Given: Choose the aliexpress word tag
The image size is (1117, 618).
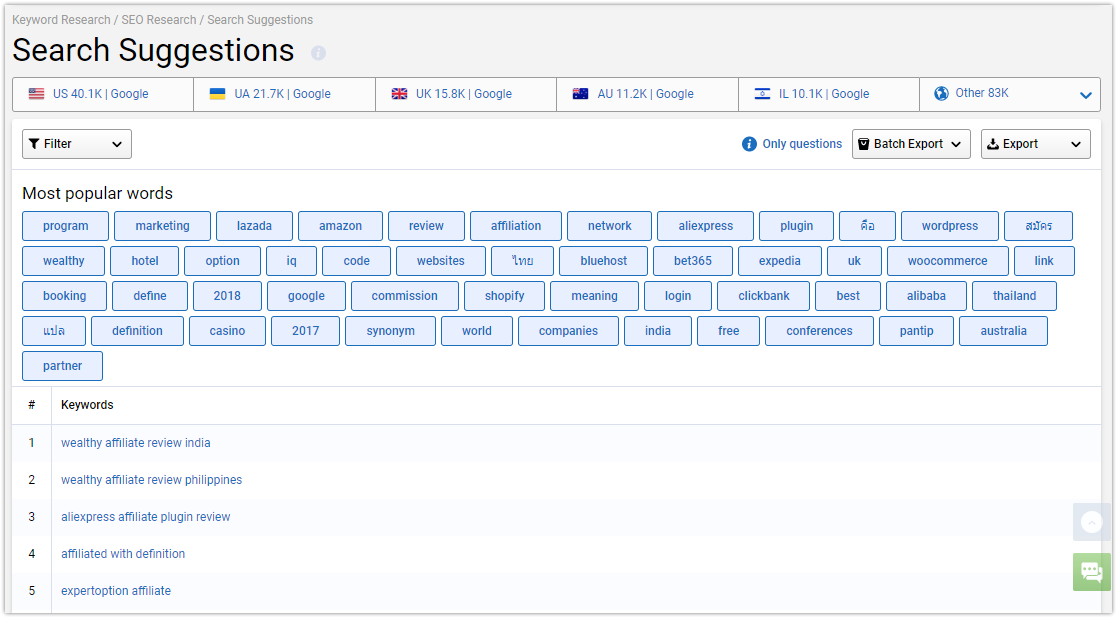Looking at the screenshot, I should click(x=705, y=226).
